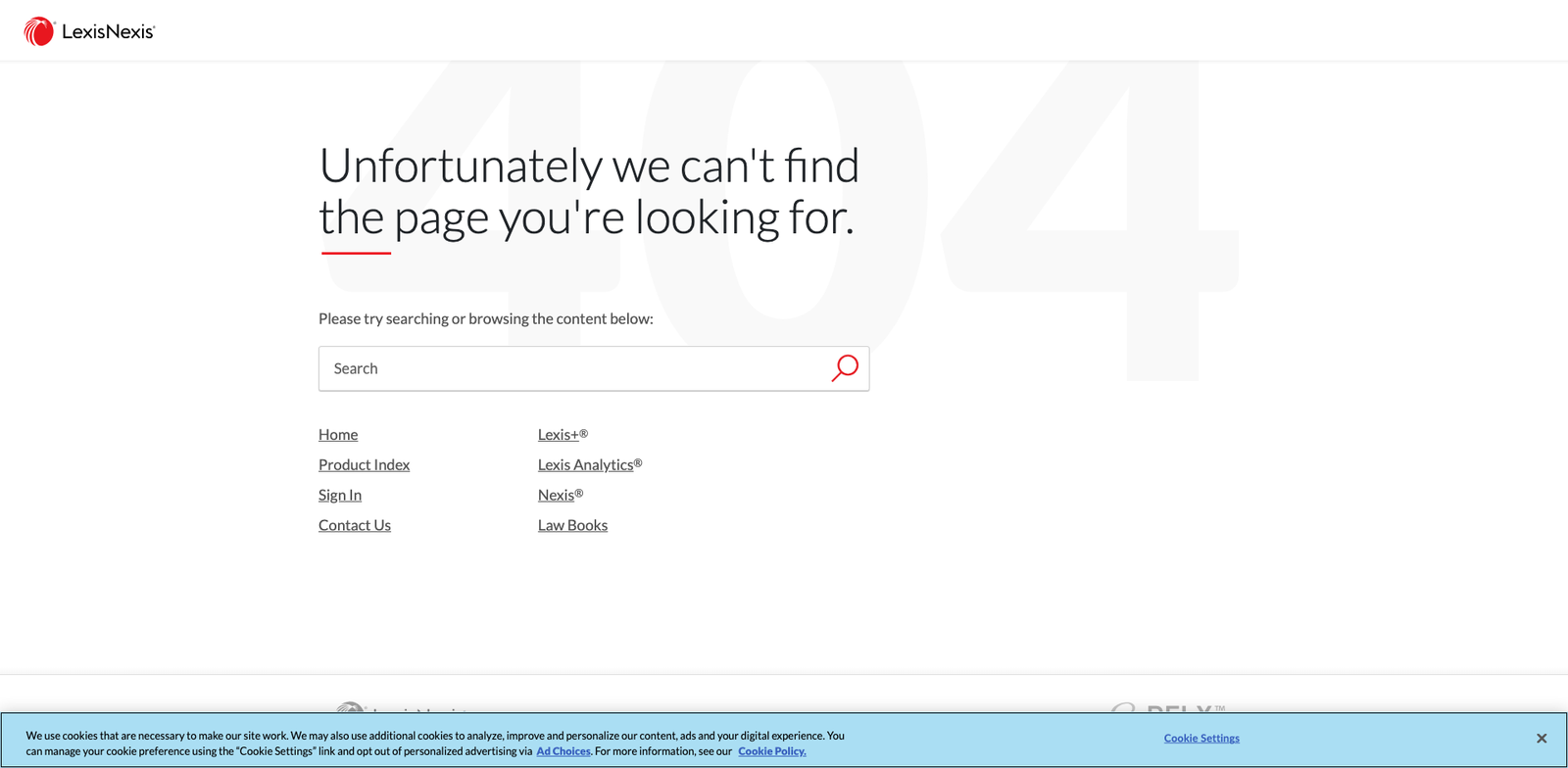The width and height of the screenshot is (1568, 768).
Task: Browse the Law Books link
Action: [572, 525]
